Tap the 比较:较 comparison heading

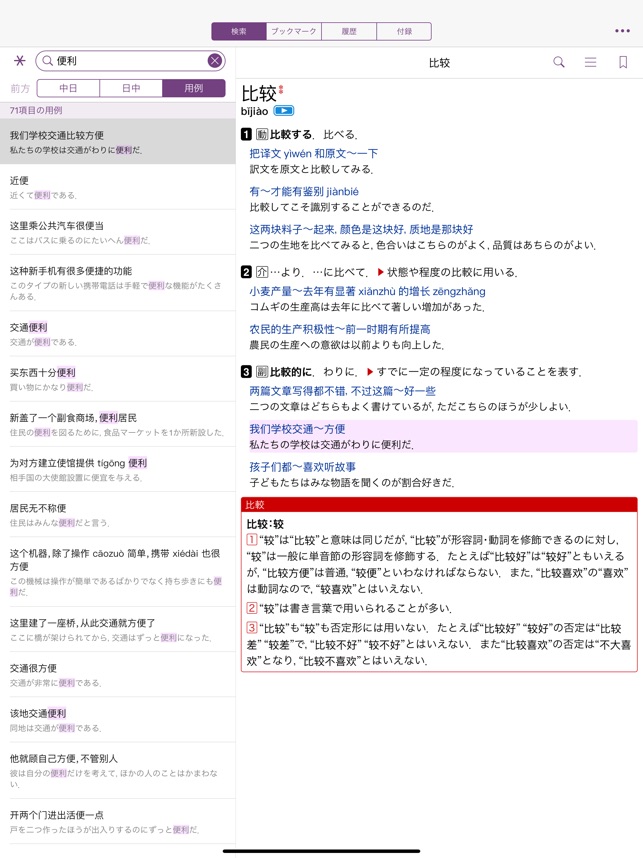pos(265,524)
